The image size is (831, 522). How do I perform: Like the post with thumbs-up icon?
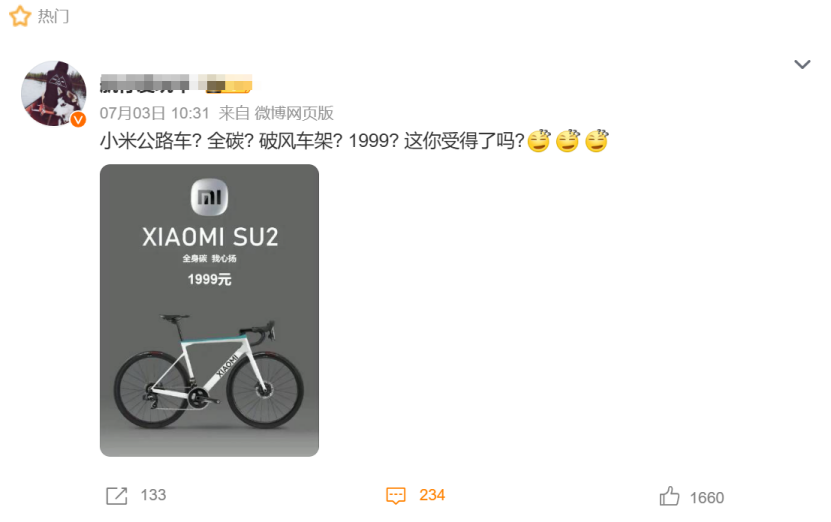tap(669, 496)
